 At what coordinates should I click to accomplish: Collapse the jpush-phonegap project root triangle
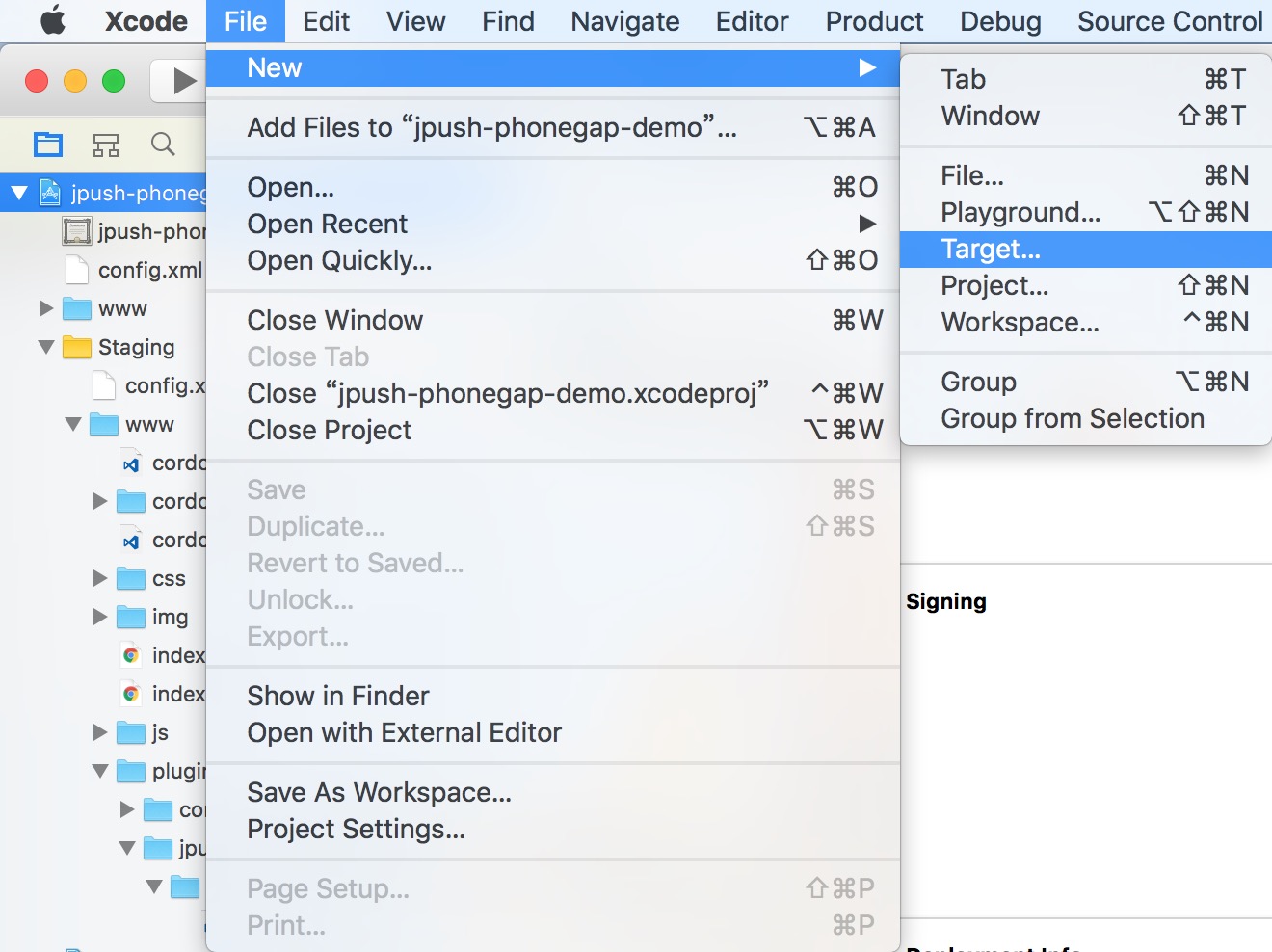tap(18, 193)
